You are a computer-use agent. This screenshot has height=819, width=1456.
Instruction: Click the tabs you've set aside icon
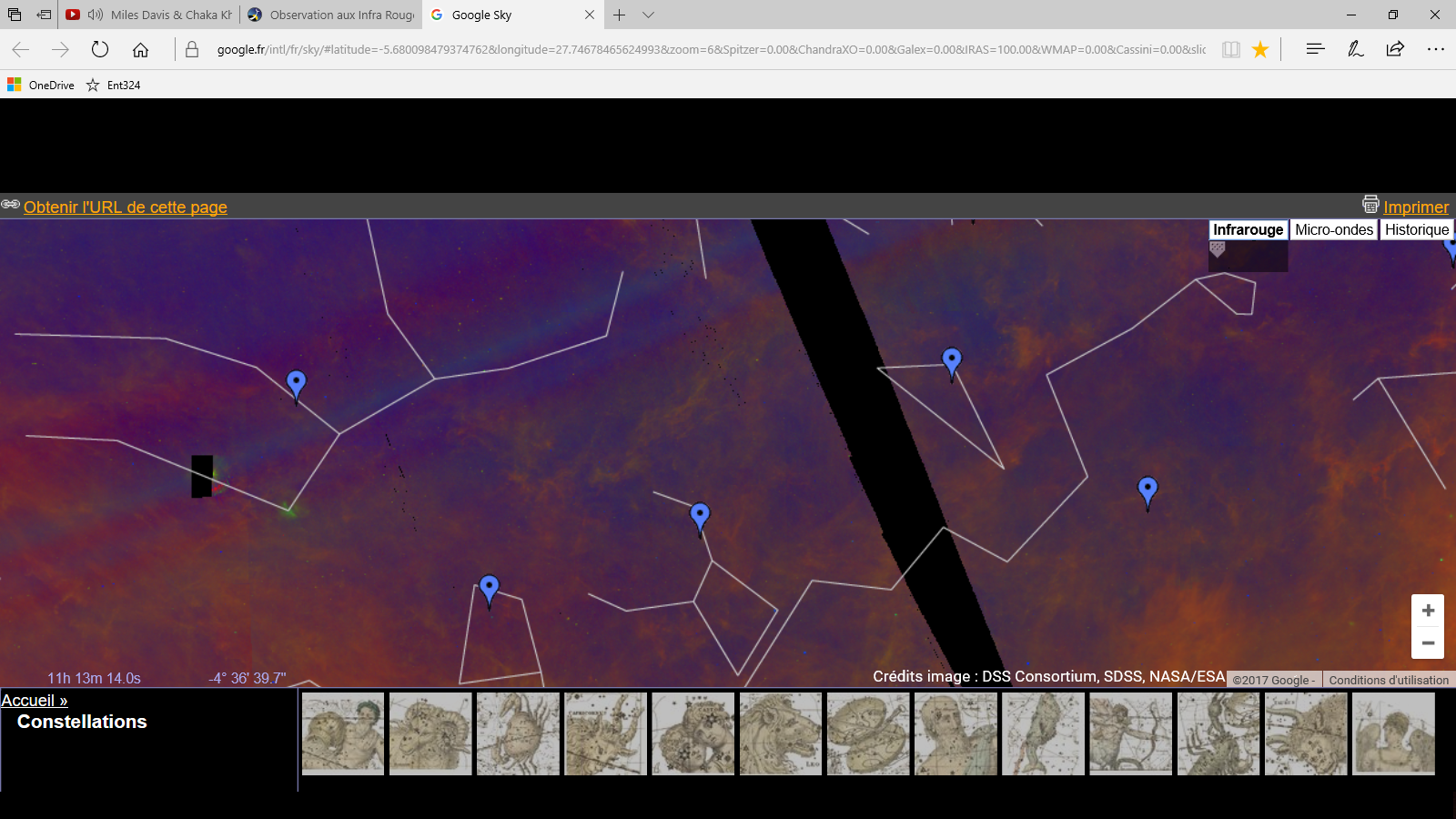pos(15,15)
